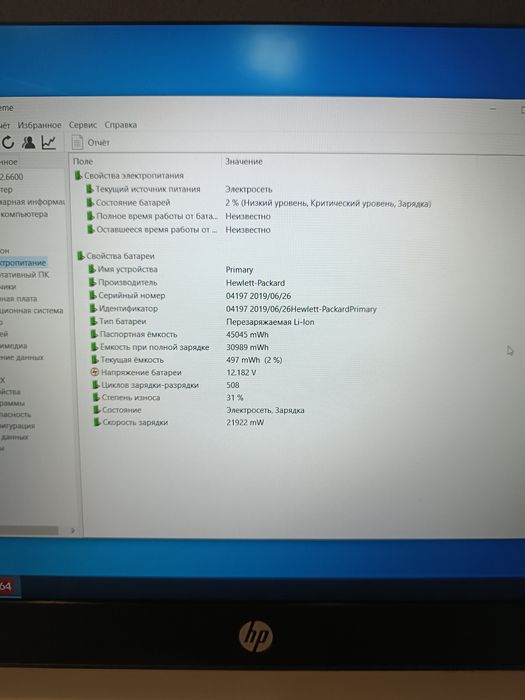Click the icon beside Свойства батареи

pyautogui.click(x=81, y=256)
